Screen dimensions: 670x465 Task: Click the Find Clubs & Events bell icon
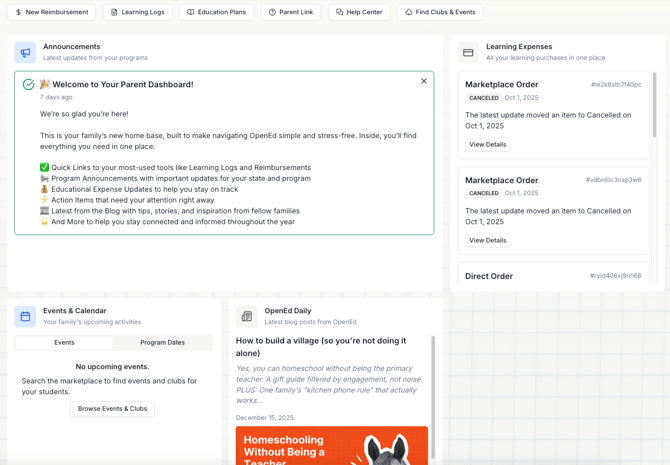[408, 12]
